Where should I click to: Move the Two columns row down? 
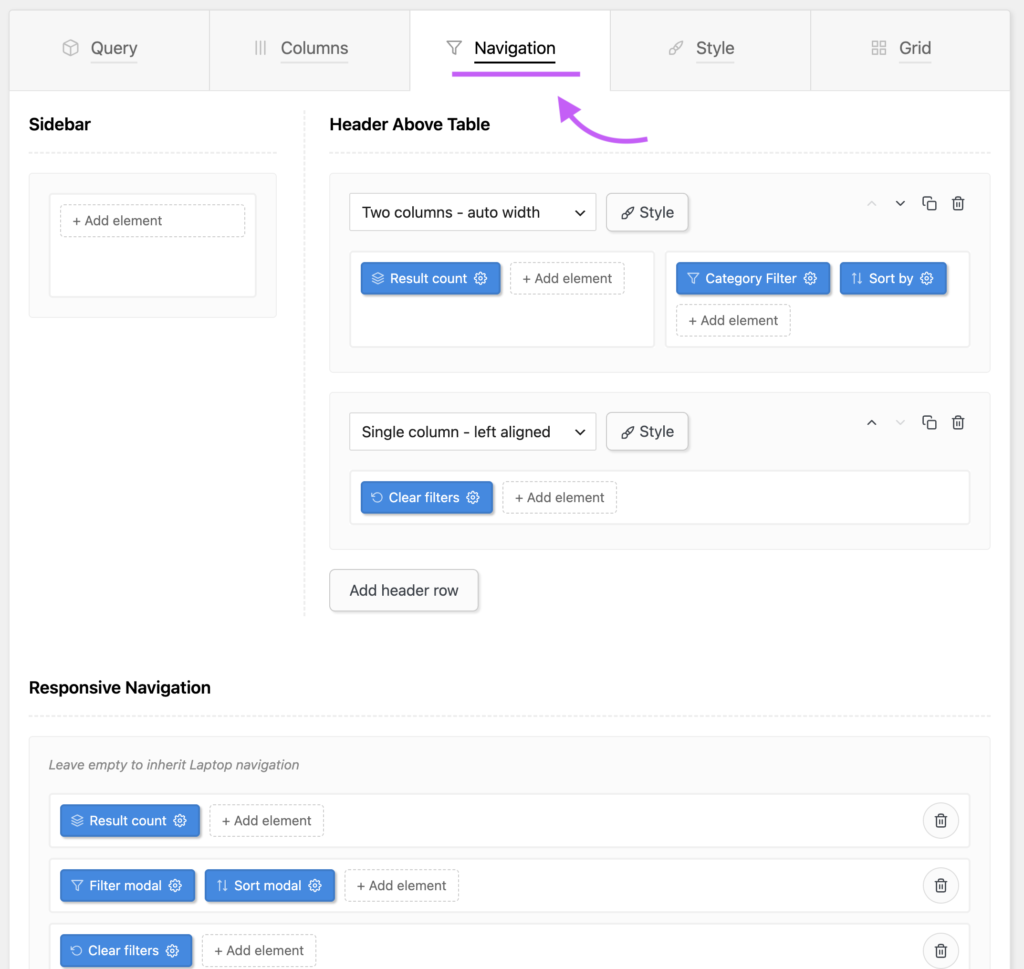point(900,204)
